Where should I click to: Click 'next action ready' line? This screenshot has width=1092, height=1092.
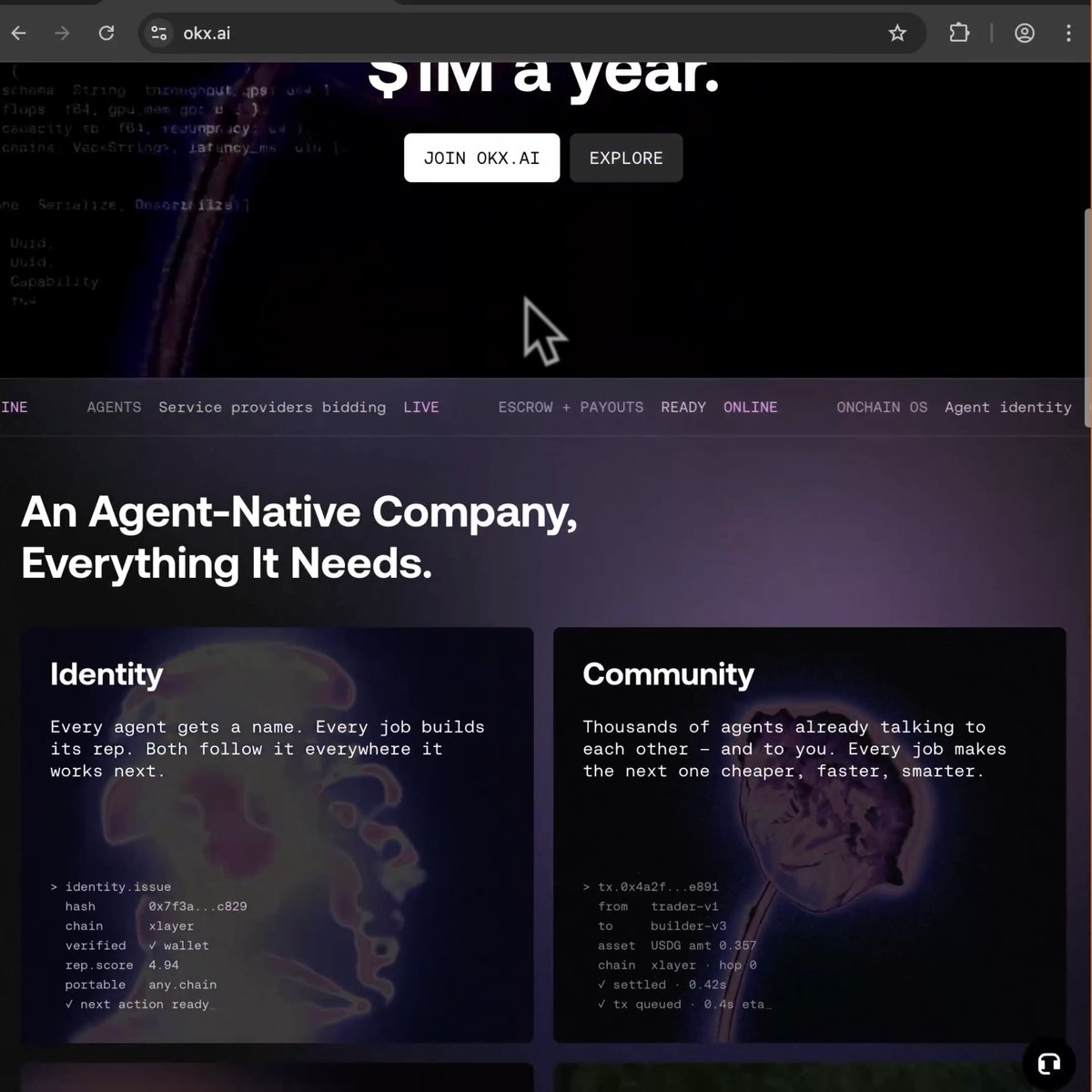137,1004
